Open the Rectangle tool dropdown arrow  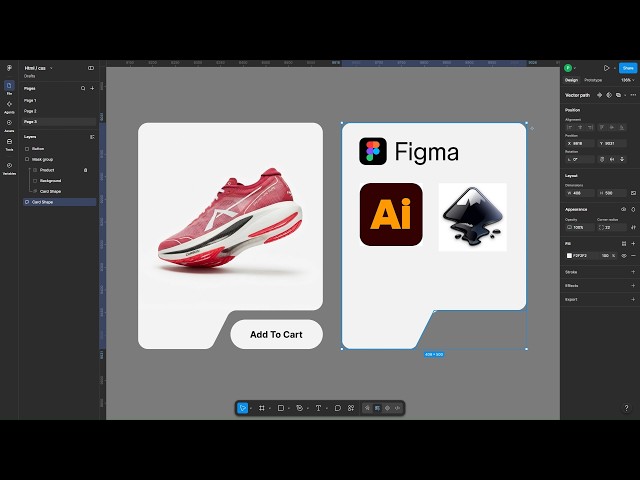(289, 408)
